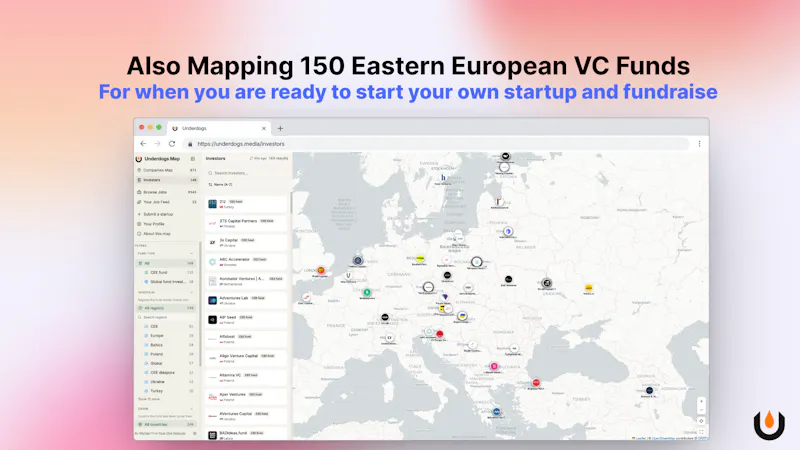Click the map locate-me icon
This screenshot has width=800, height=450.
tap(702, 421)
